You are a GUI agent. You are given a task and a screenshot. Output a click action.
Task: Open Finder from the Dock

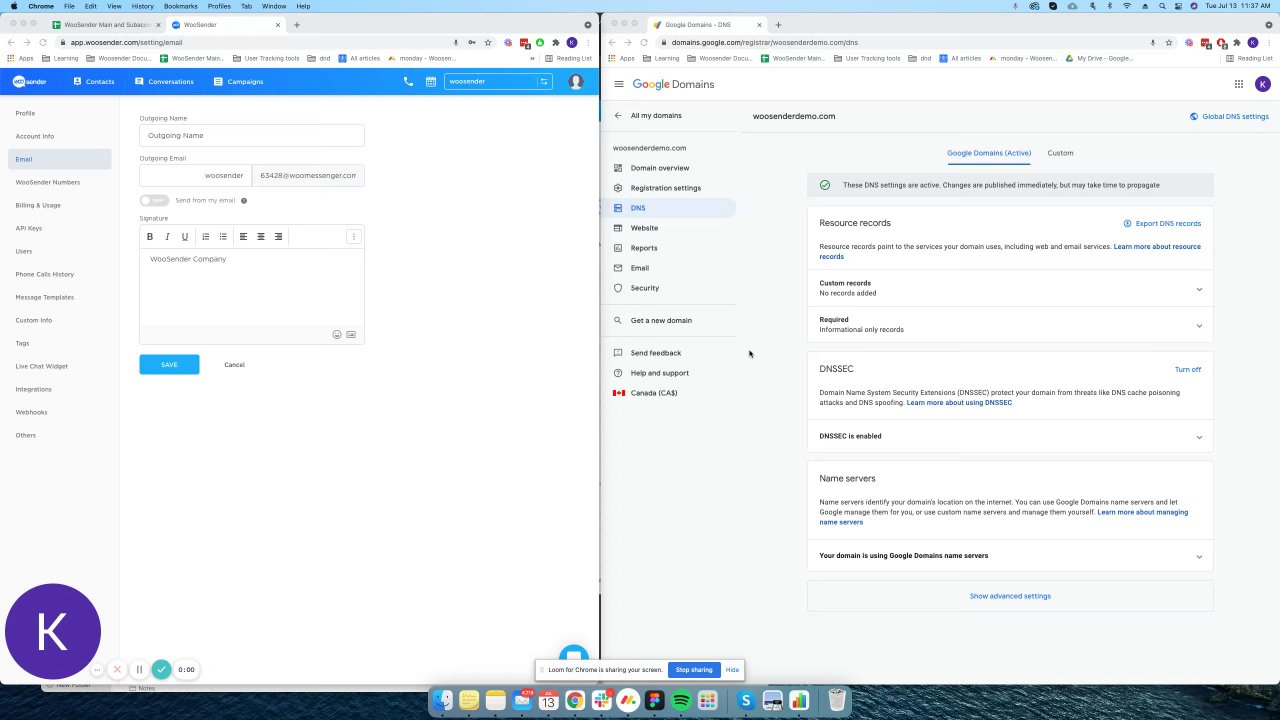442,701
